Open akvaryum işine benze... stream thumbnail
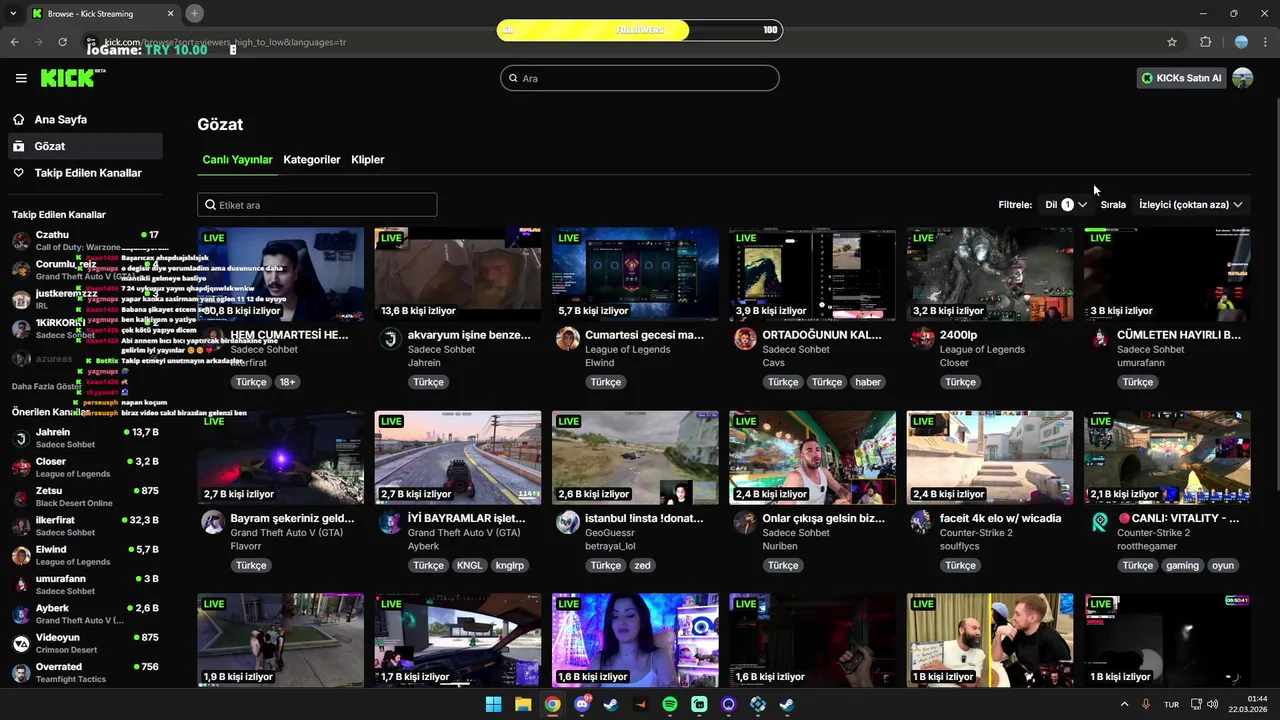This screenshot has height=720, width=1280. (x=458, y=274)
